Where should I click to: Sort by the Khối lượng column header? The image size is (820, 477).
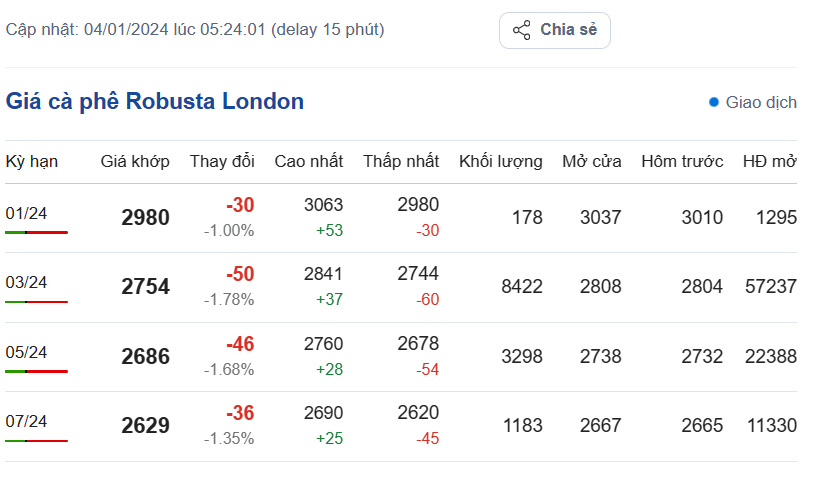click(x=501, y=161)
